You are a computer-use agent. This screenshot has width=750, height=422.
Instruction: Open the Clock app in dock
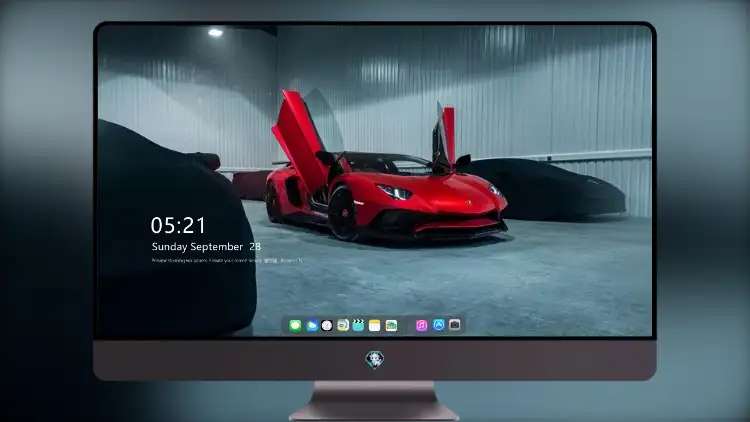[327, 325]
